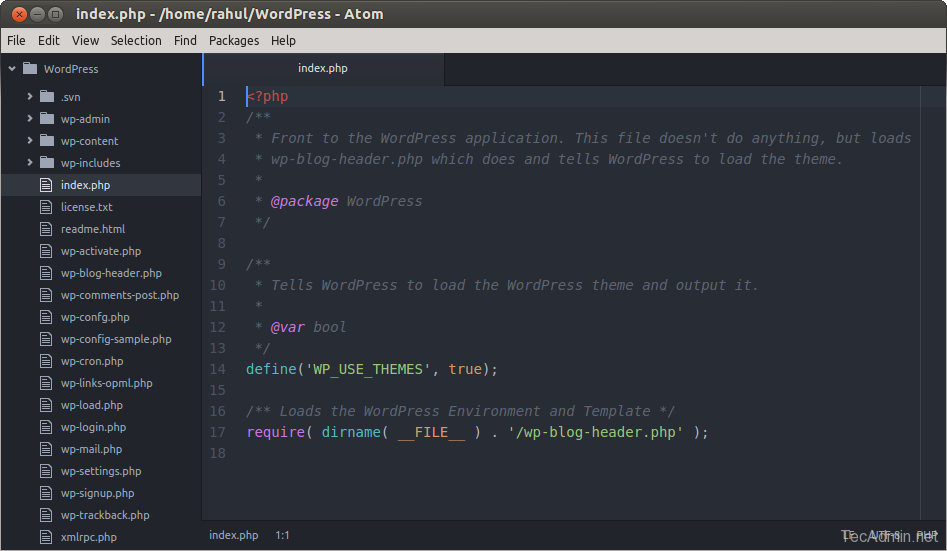Click the wp-mail.php file icon

tap(46, 449)
